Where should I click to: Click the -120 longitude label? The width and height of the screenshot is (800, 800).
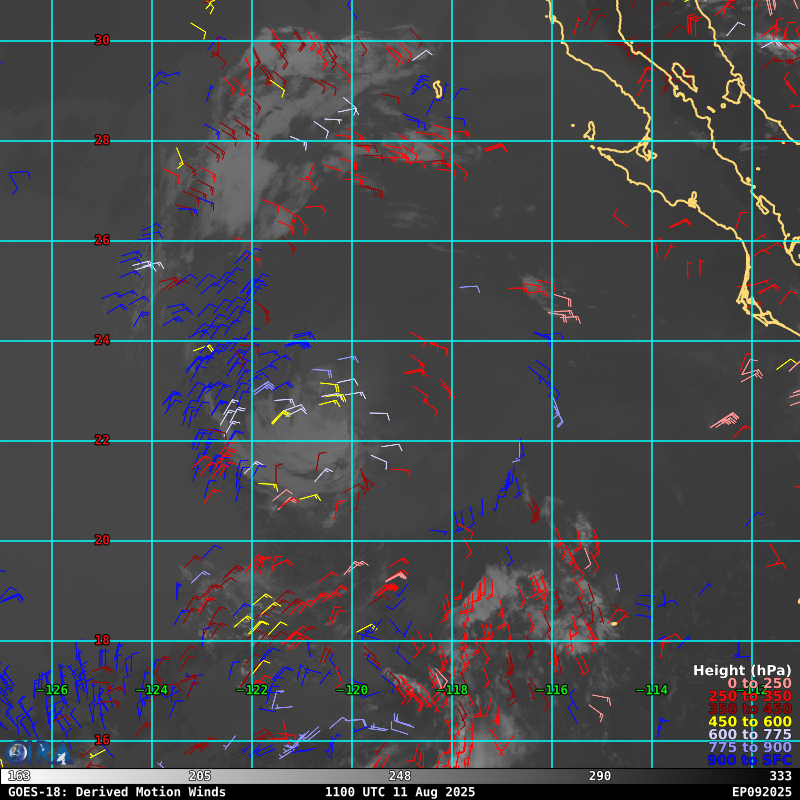(351, 690)
